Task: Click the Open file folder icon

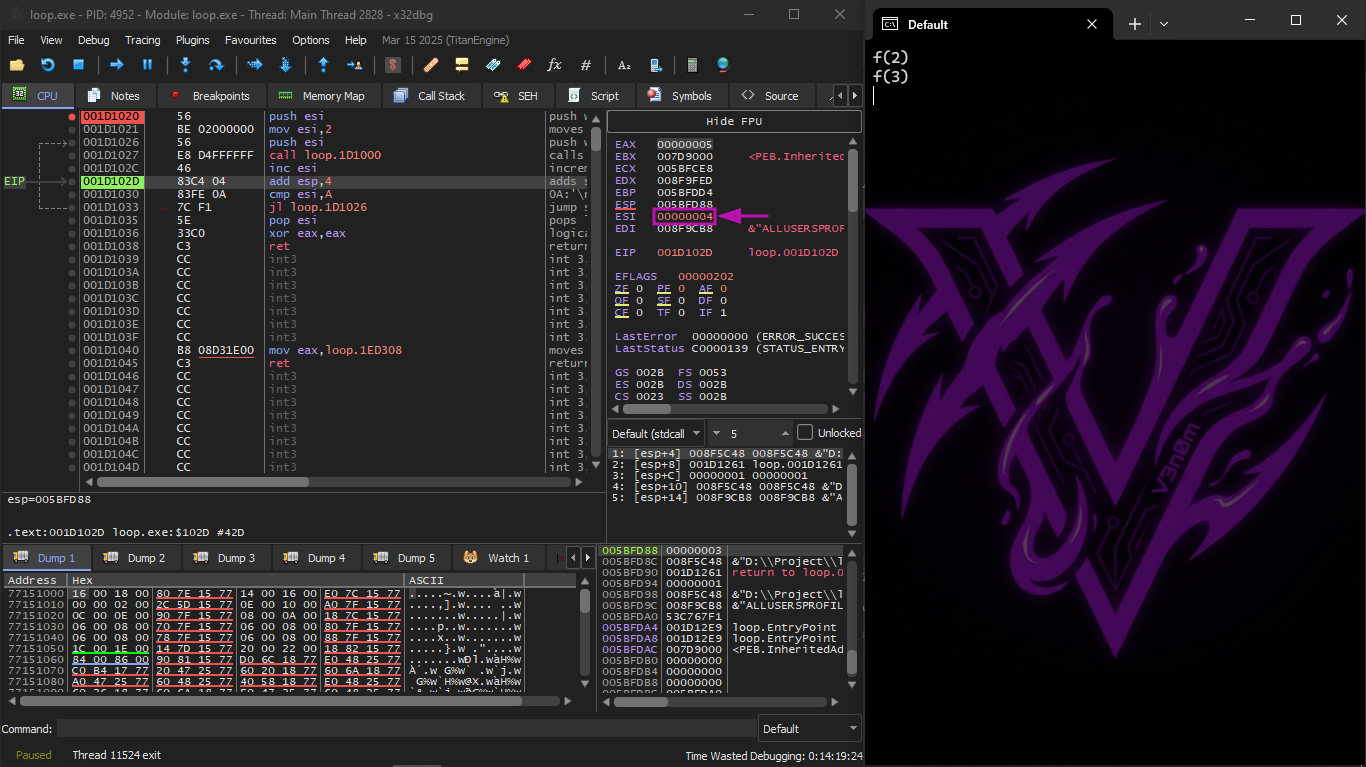Action: 17,65
